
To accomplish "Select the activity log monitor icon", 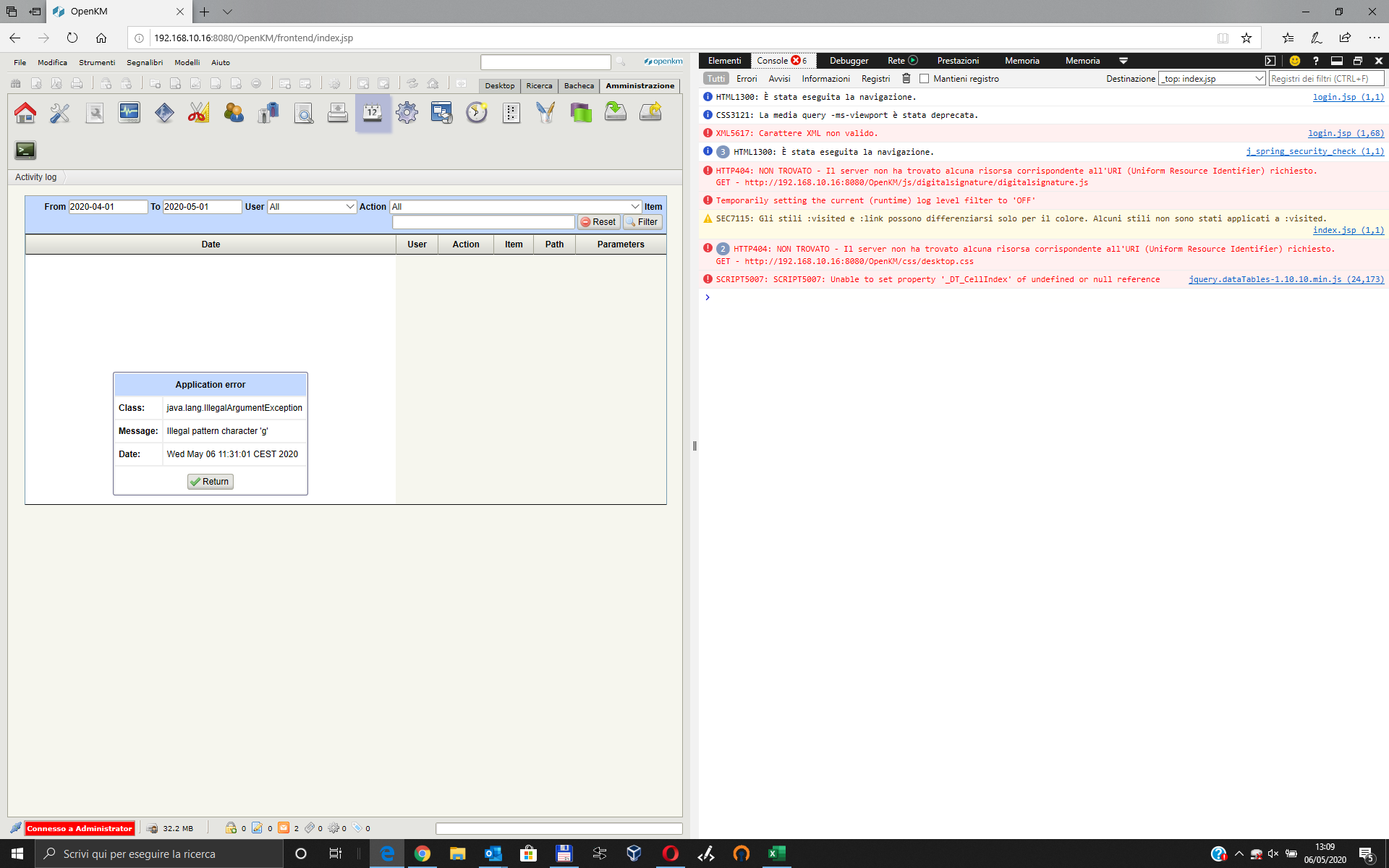I will [x=129, y=113].
